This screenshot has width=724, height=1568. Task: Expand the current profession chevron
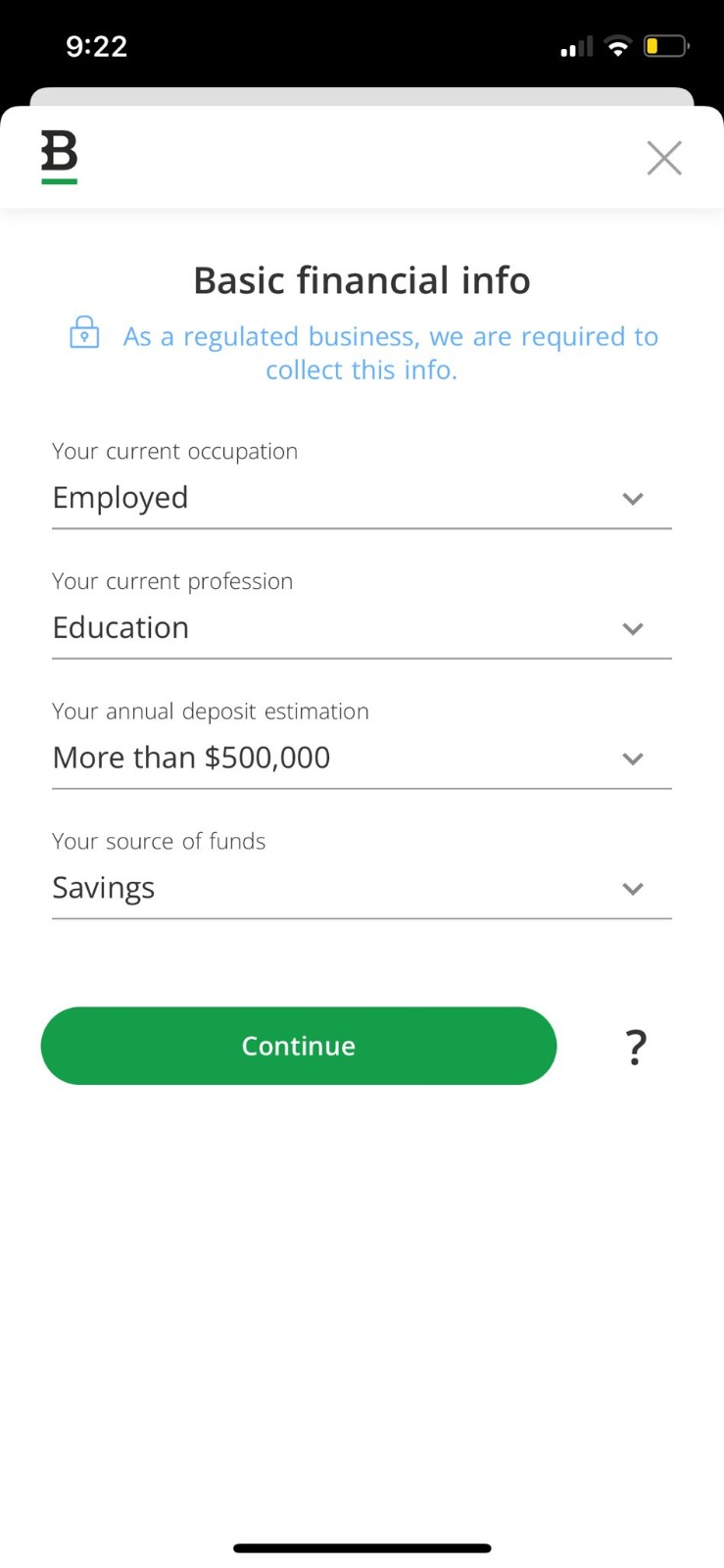(633, 629)
